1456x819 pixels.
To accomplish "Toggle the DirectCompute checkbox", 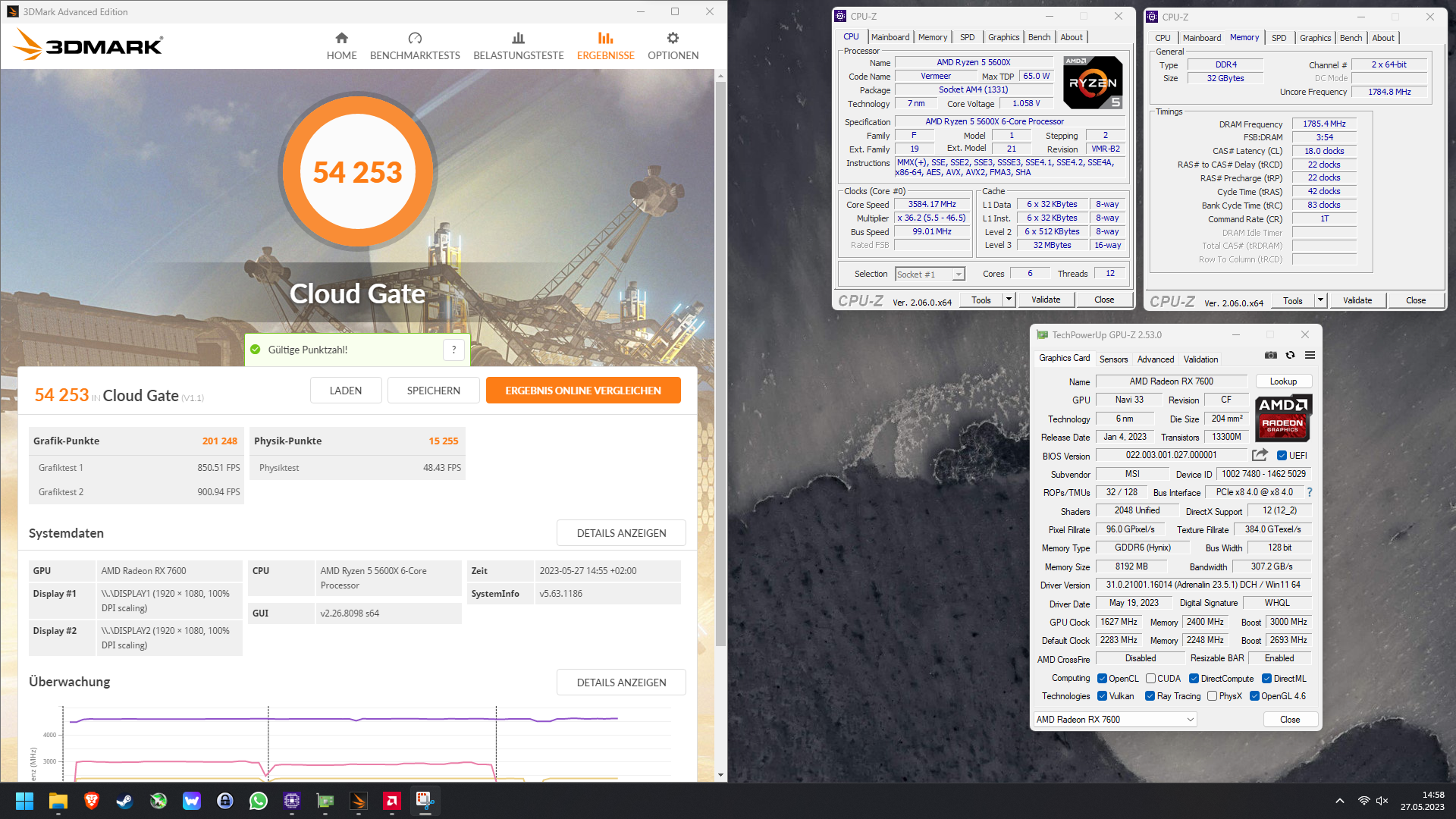I will (1194, 679).
